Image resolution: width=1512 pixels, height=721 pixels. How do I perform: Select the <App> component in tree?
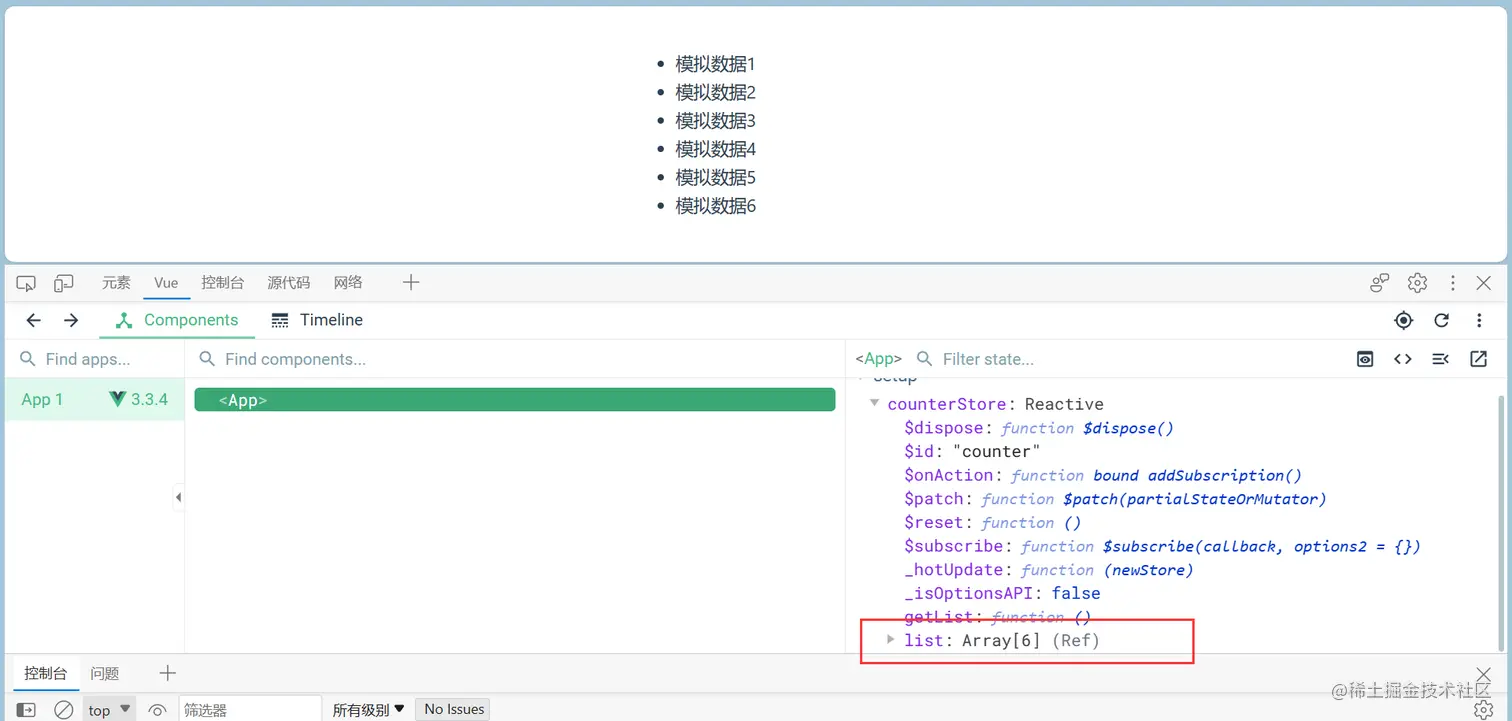point(515,400)
